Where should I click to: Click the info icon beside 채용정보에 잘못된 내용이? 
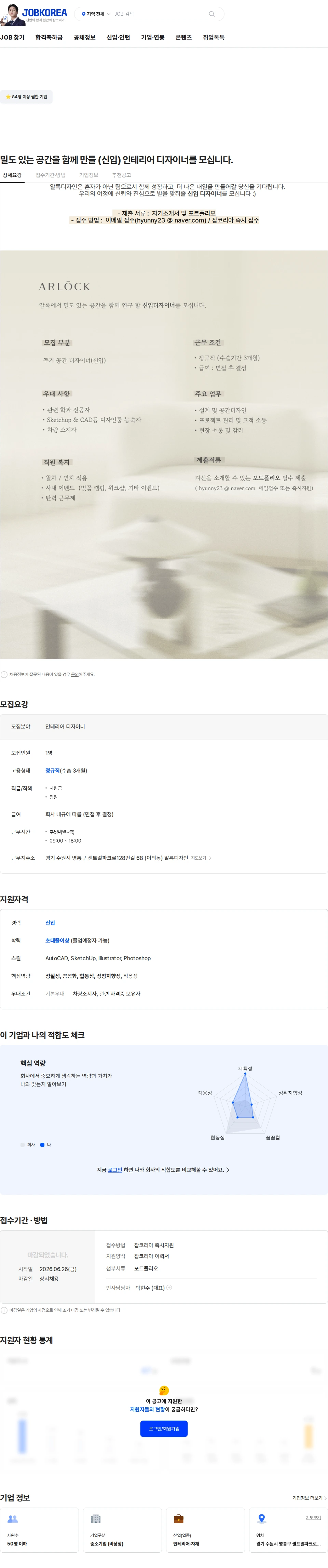[4, 674]
